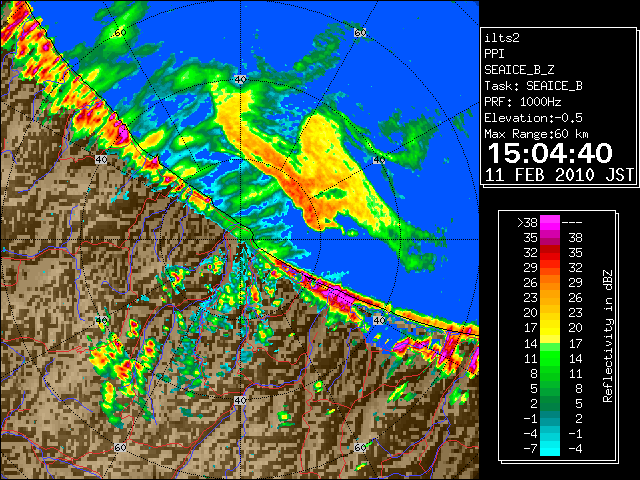Click the ">38" legend label
Screen dimensions: 640x480
(x=527, y=222)
